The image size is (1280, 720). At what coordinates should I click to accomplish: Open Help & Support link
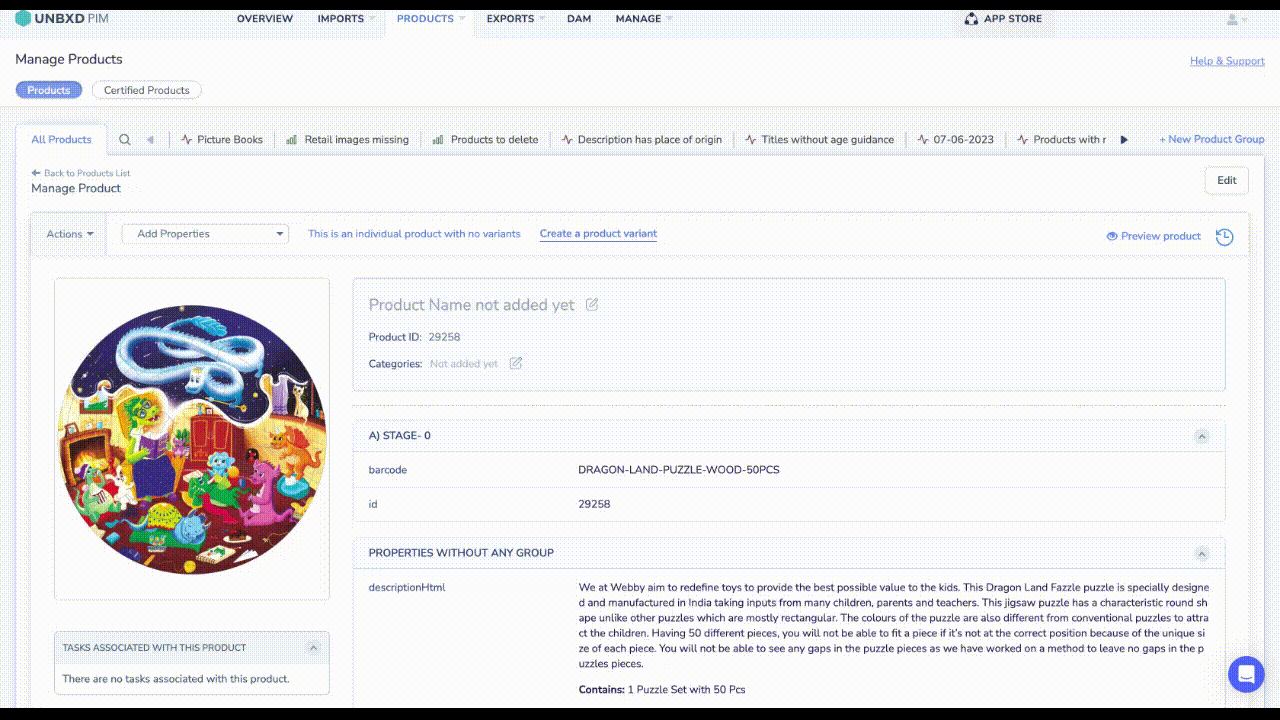tap(1227, 61)
